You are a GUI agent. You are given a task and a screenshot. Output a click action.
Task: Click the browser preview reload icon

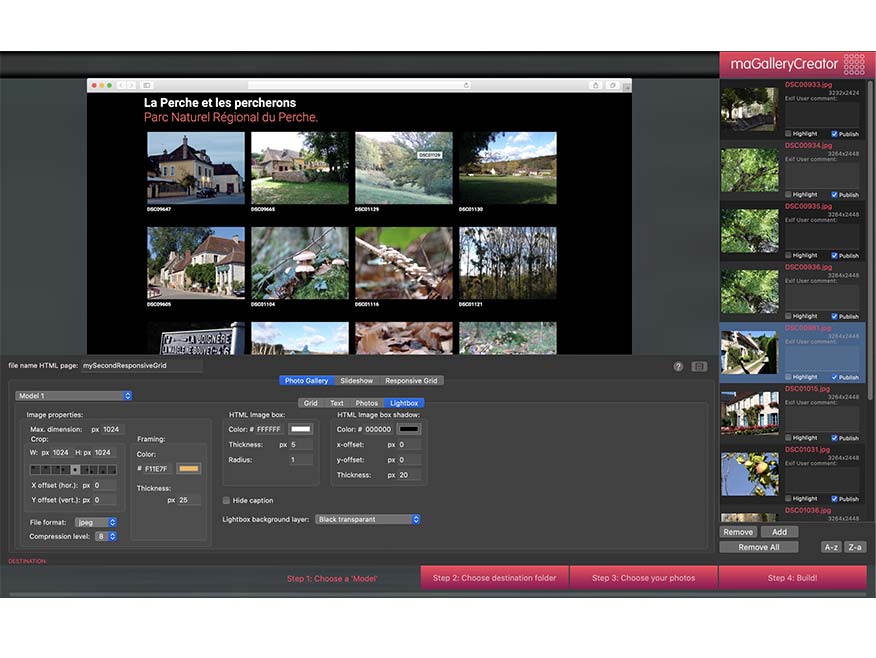point(466,86)
